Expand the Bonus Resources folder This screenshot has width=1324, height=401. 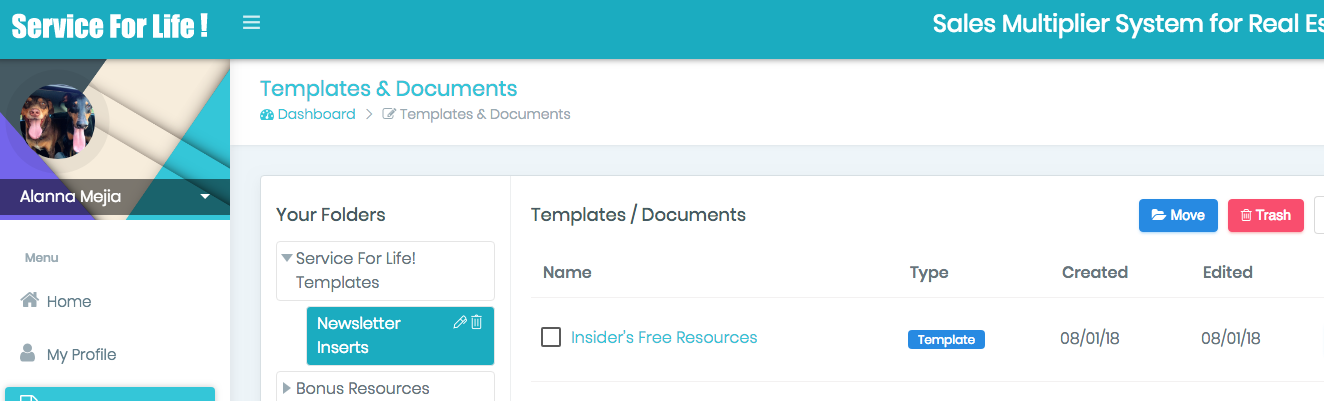287,388
